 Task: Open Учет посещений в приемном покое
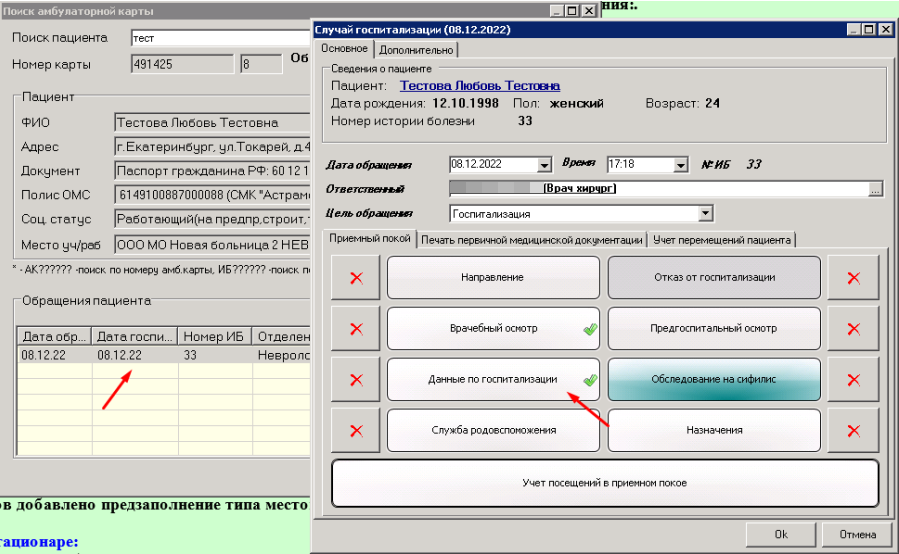(x=605, y=483)
